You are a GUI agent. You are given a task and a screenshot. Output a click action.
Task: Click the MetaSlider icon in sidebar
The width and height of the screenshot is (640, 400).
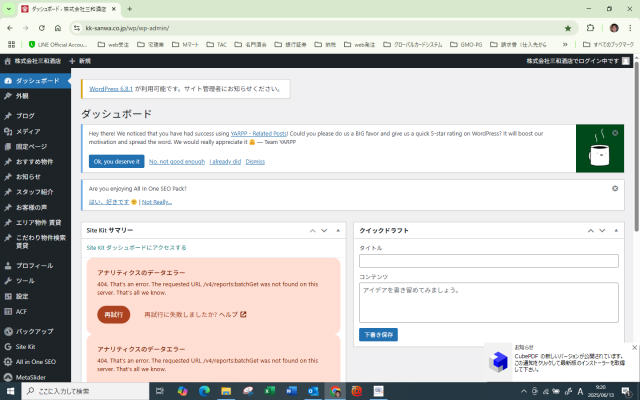click(x=8, y=377)
